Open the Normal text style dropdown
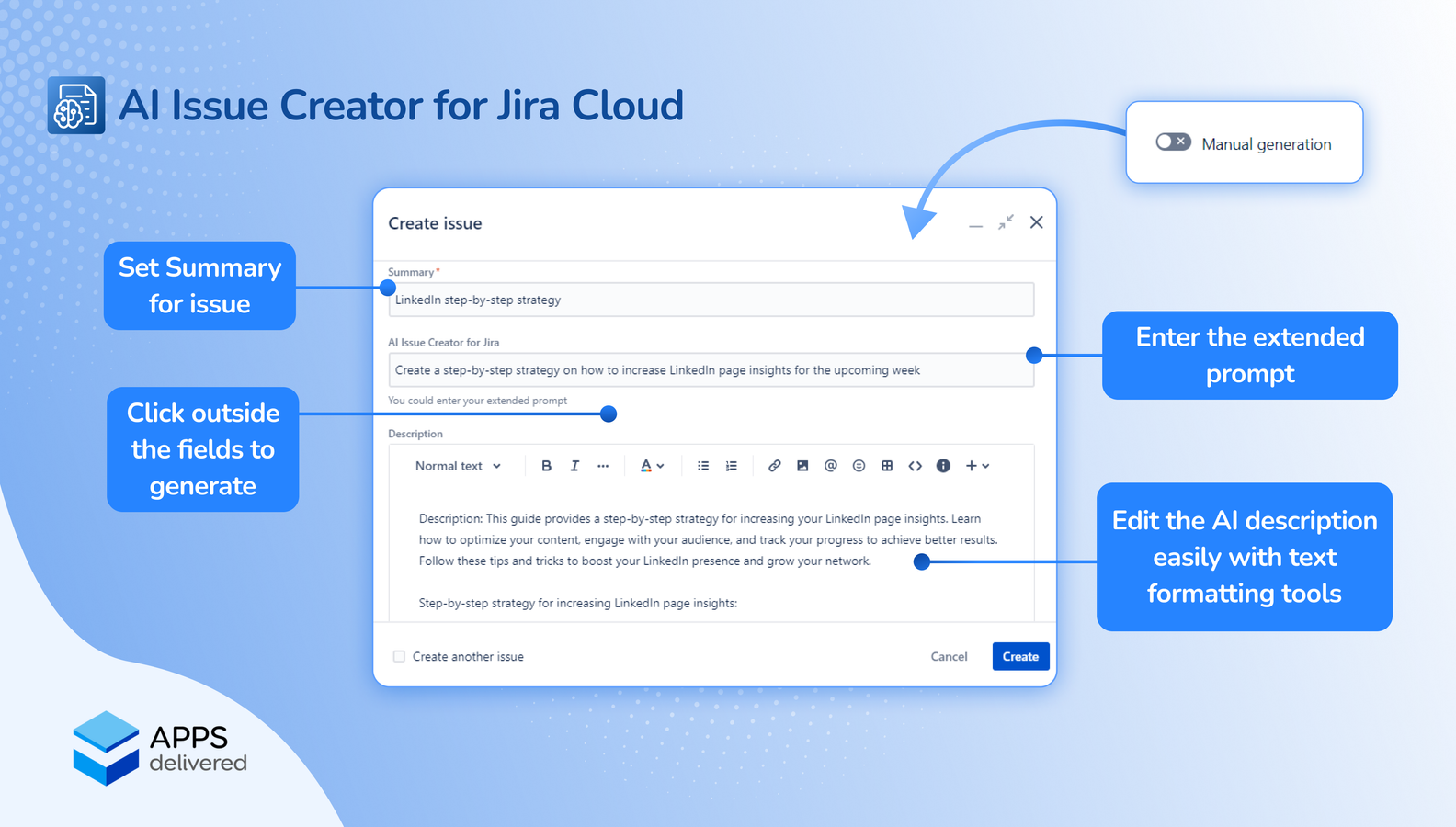This screenshot has width=1456, height=827. [459, 466]
